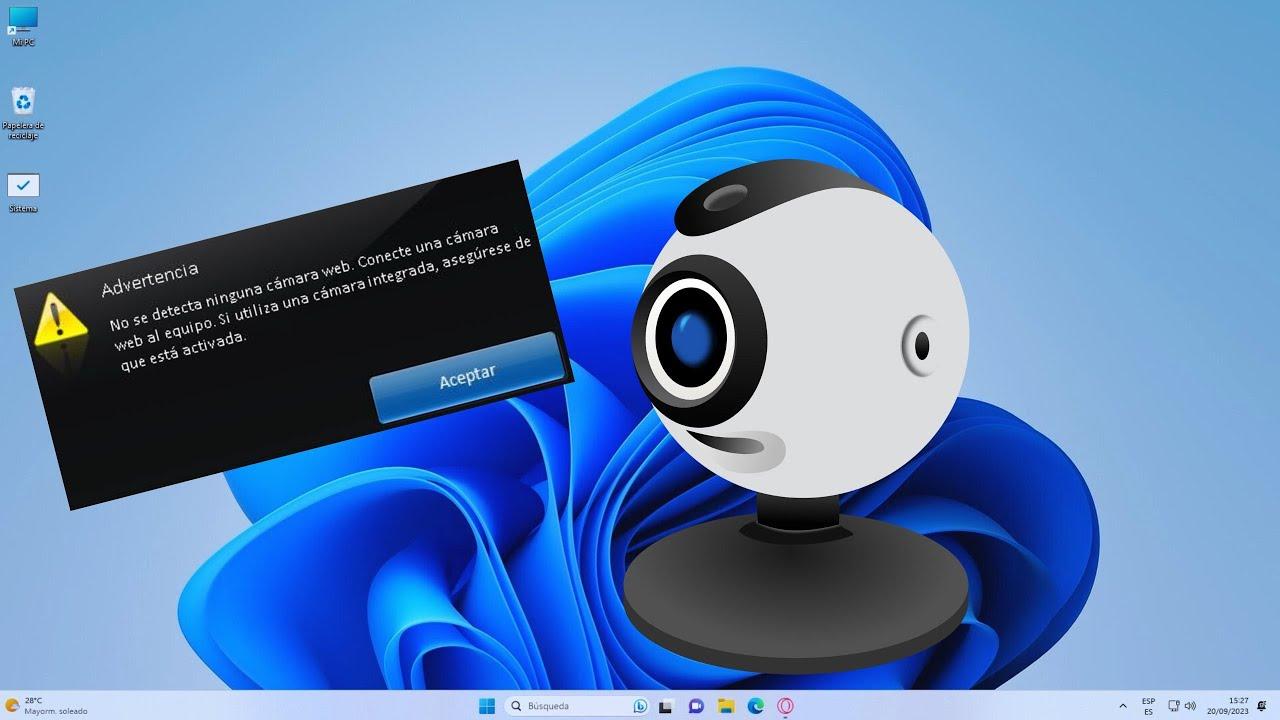Open the Sistema desktop shortcut

(x=22, y=188)
